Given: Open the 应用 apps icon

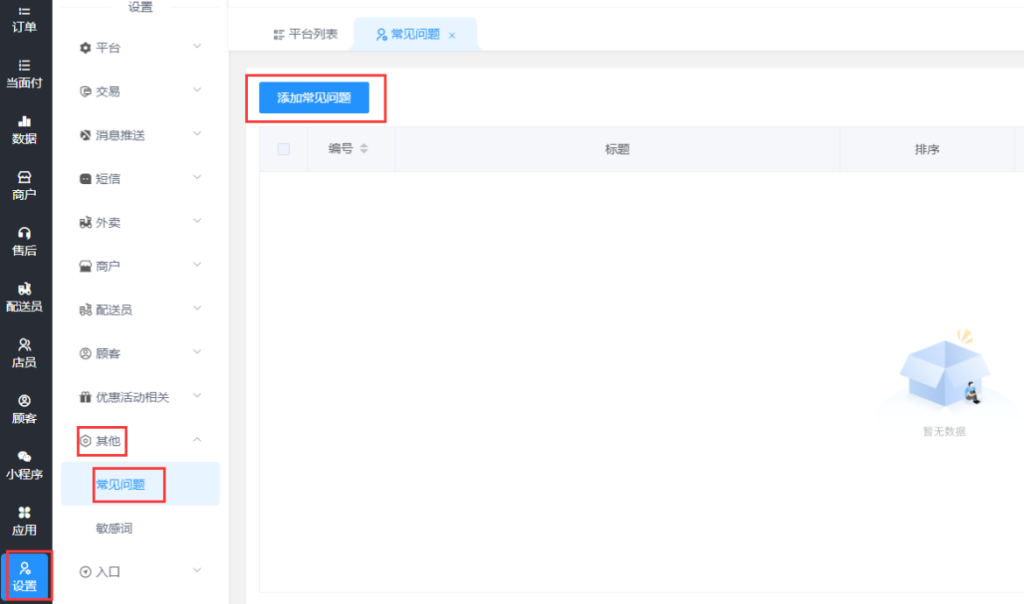Looking at the screenshot, I should [x=25, y=520].
